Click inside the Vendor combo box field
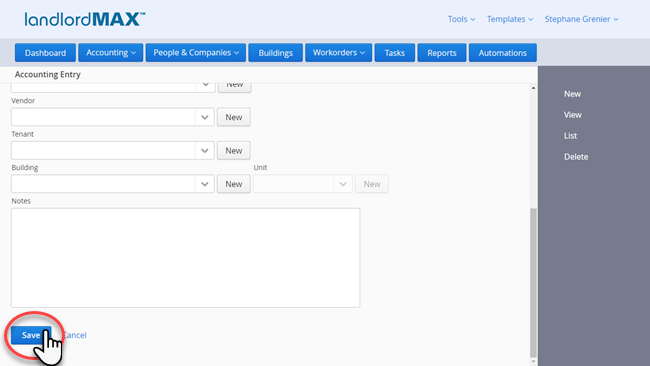The image size is (650, 366). (x=103, y=117)
